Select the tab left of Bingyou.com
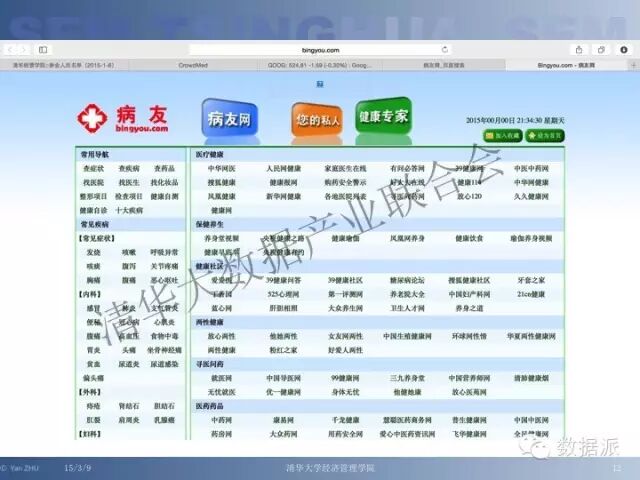The width and height of the screenshot is (640, 480). pyautogui.click(x=444, y=65)
